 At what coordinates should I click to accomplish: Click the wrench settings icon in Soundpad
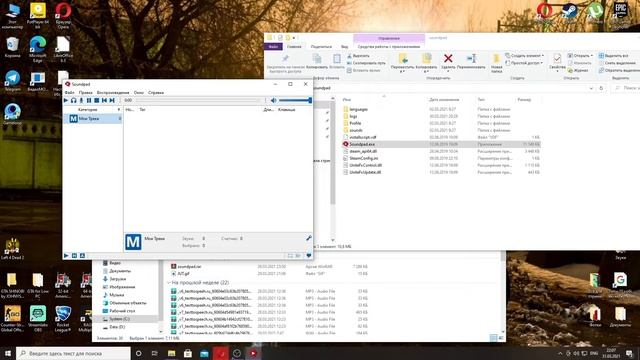click(x=309, y=238)
